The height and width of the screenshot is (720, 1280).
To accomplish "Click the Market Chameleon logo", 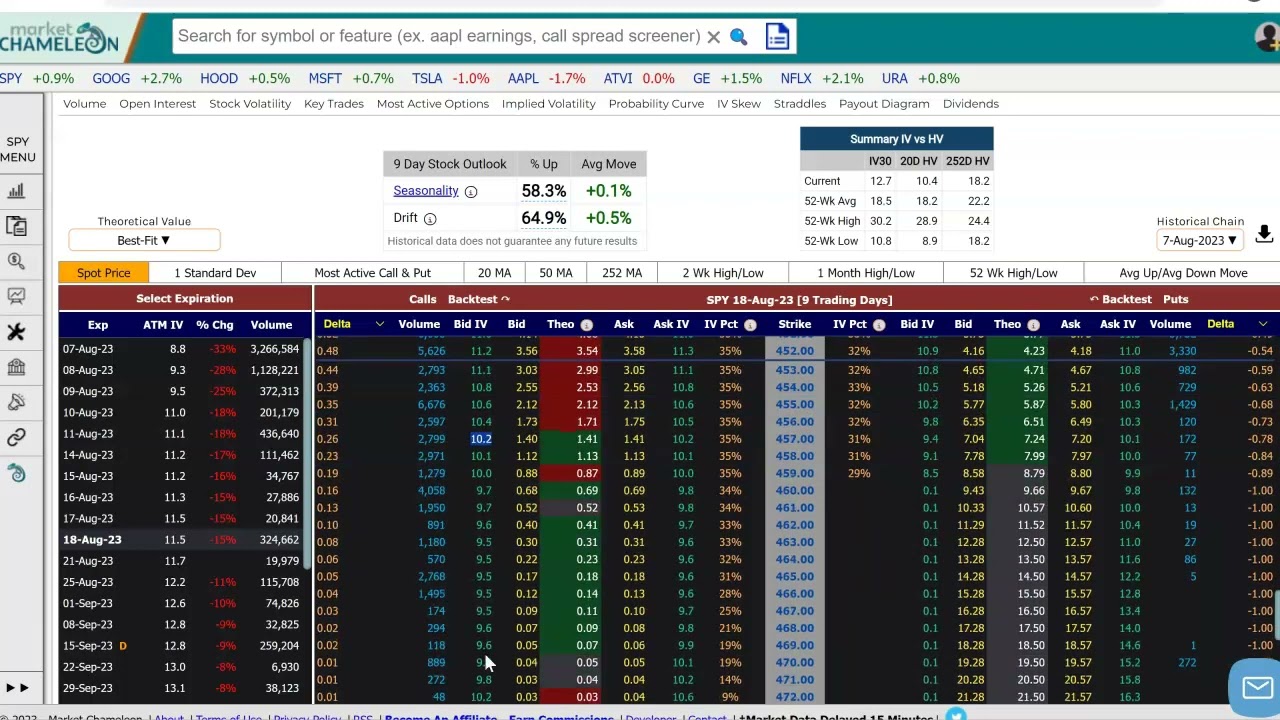I will click(x=62, y=37).
